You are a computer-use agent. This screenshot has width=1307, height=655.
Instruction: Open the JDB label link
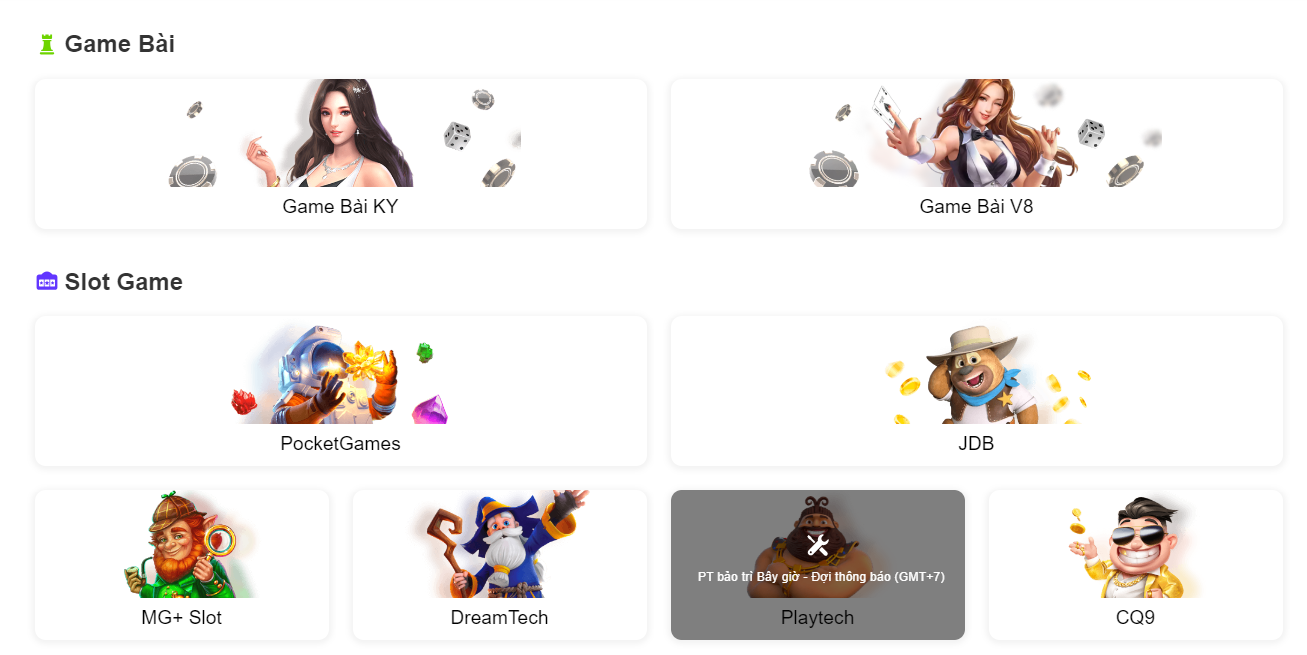[x=977, y=444]
